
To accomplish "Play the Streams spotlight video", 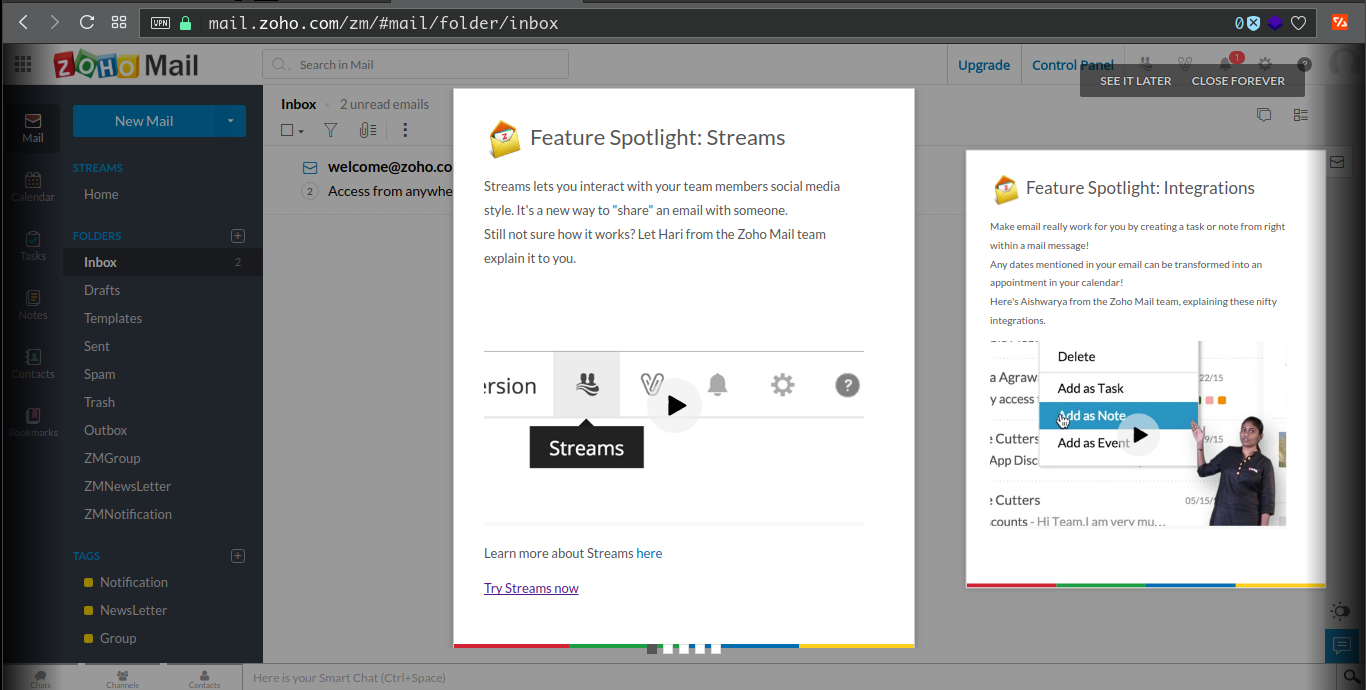I will (x=675, y=405).
